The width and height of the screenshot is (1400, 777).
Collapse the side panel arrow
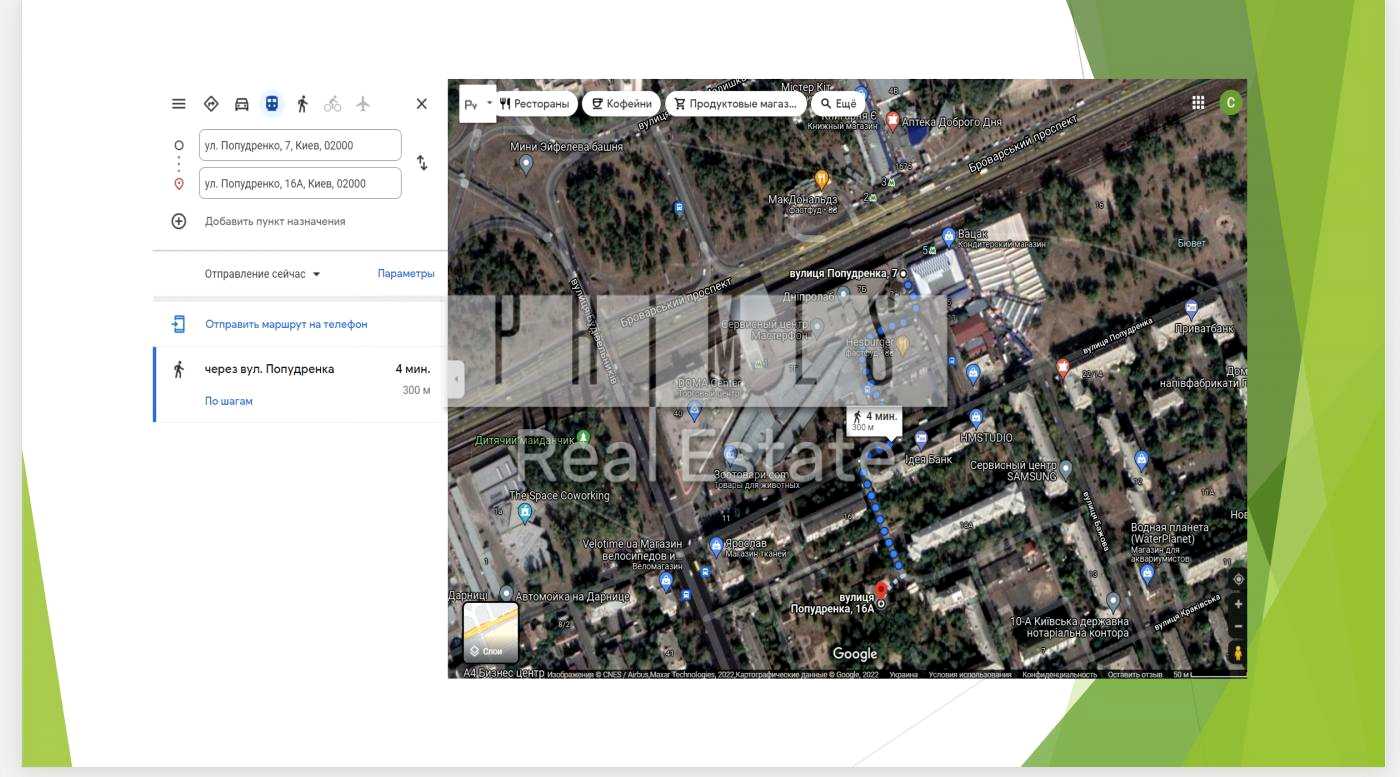[x=456, y=380]
